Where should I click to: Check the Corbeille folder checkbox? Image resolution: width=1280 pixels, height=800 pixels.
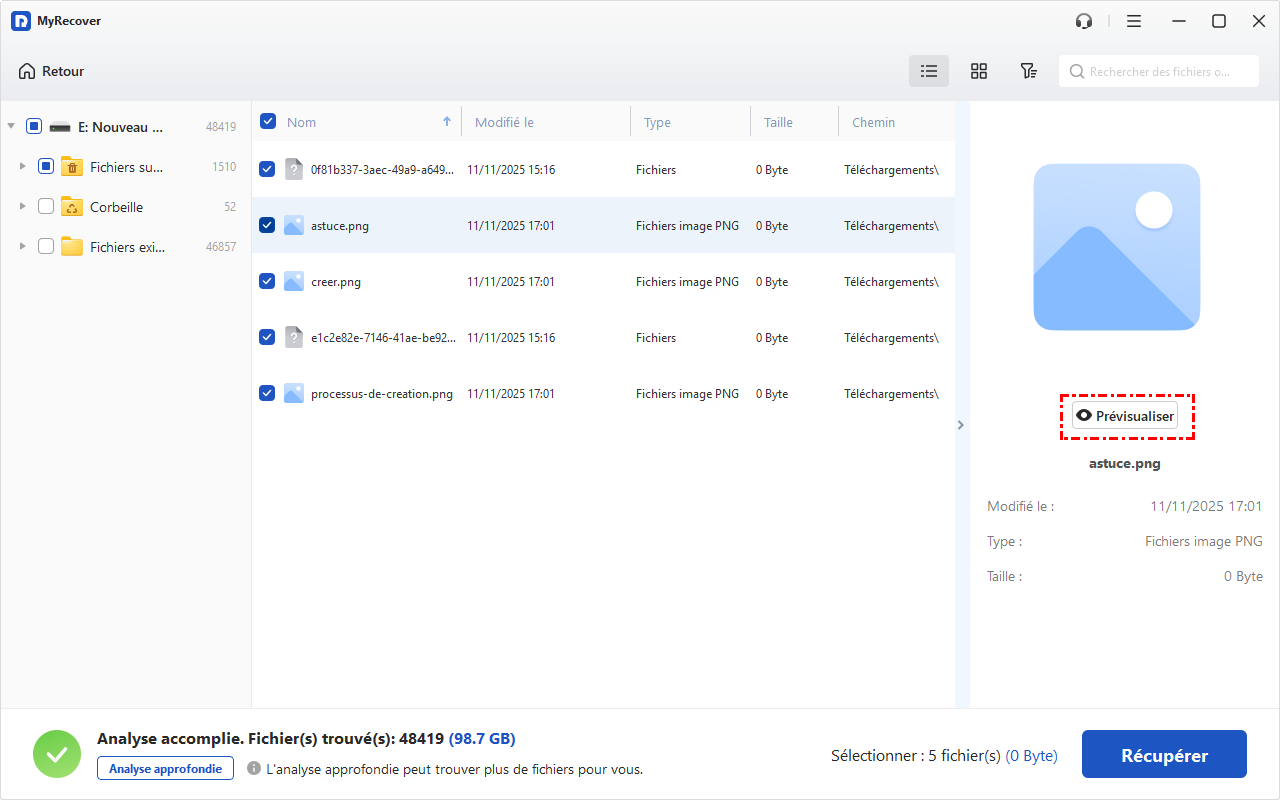[x=46, y=207]
